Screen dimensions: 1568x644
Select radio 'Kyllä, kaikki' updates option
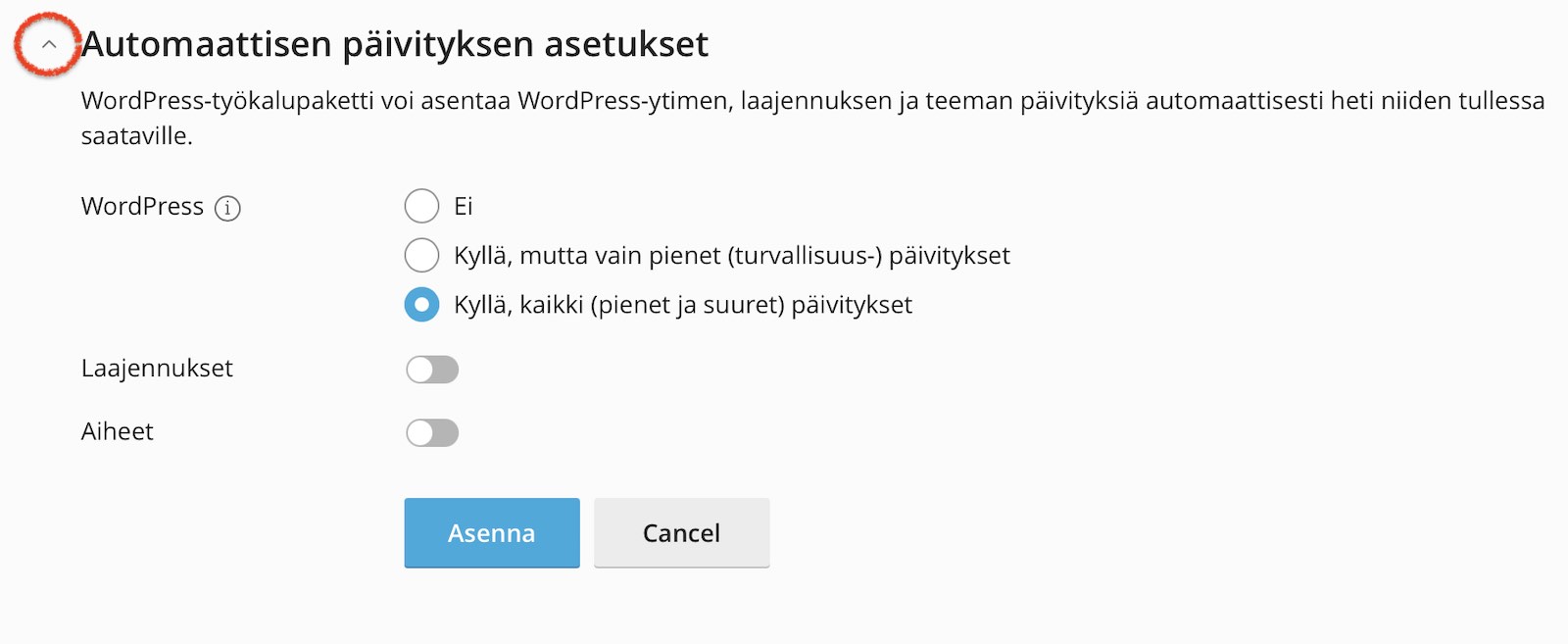421,305
